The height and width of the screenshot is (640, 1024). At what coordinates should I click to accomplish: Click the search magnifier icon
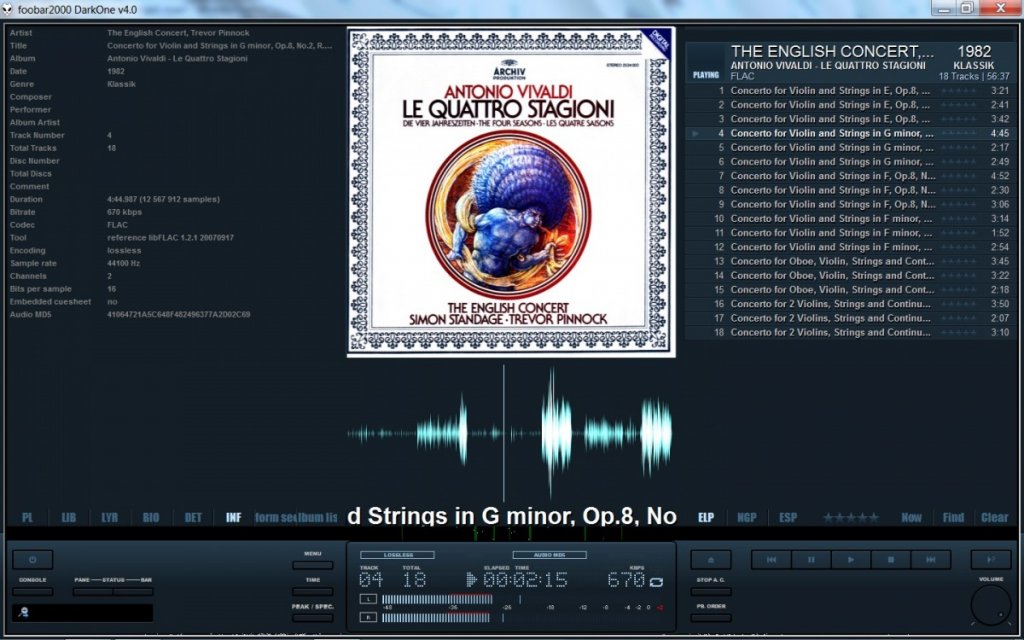tap(24, 613)
